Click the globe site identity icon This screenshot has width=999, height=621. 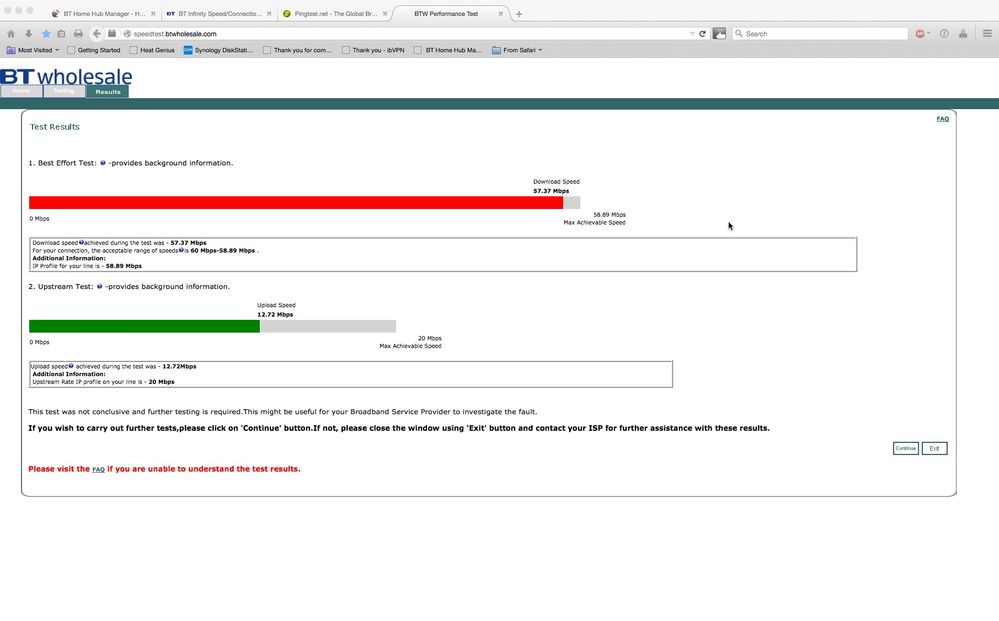(127, 34)
